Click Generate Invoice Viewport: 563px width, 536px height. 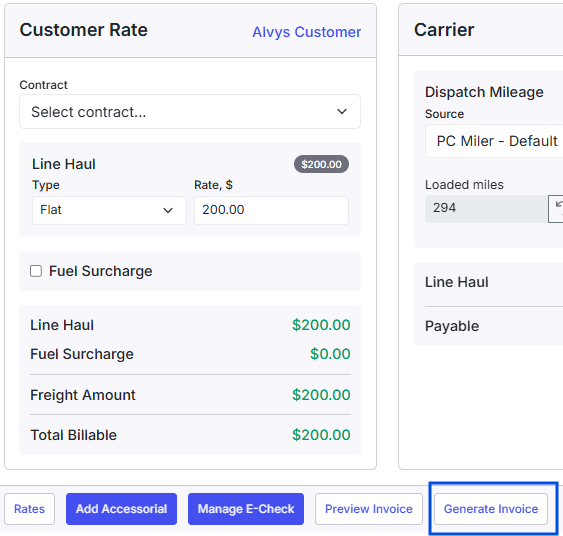(491, 509)
